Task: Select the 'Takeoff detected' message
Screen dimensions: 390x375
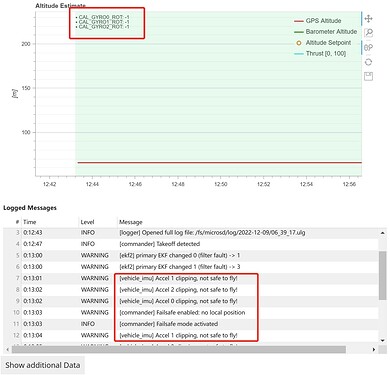Action: pos(191,244)
